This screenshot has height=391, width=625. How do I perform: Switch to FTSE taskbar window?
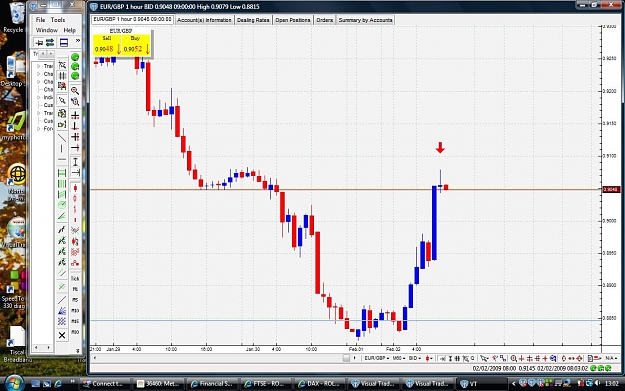coord(268,383)
